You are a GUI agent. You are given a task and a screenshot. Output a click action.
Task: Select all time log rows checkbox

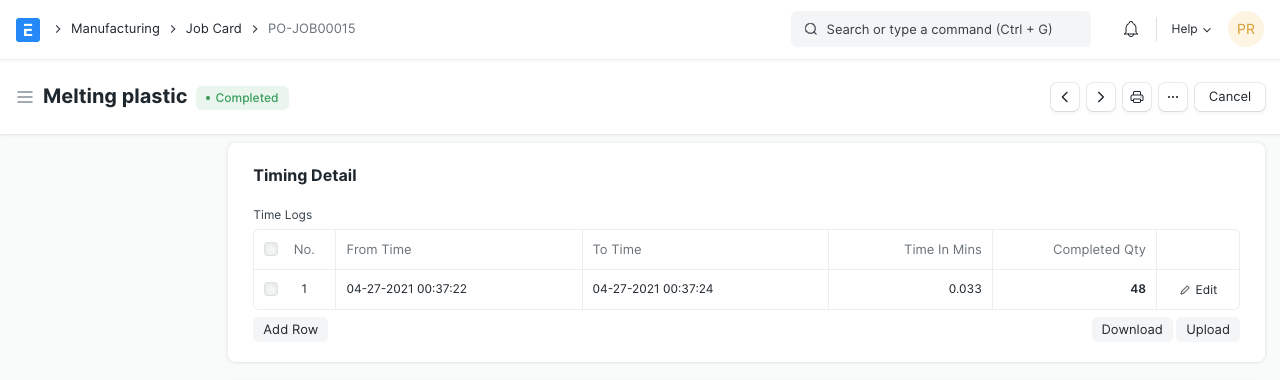271,249
